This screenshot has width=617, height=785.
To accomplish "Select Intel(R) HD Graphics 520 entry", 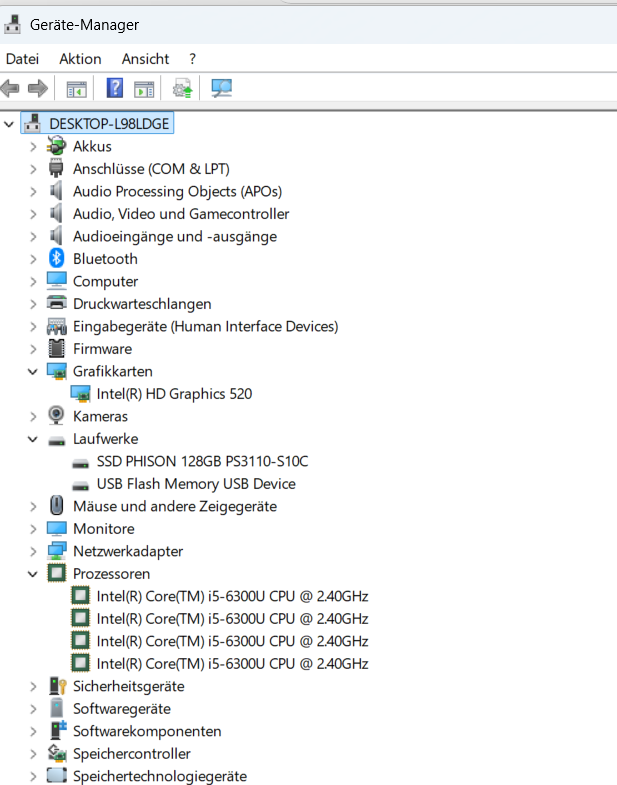I will point(174,394).
